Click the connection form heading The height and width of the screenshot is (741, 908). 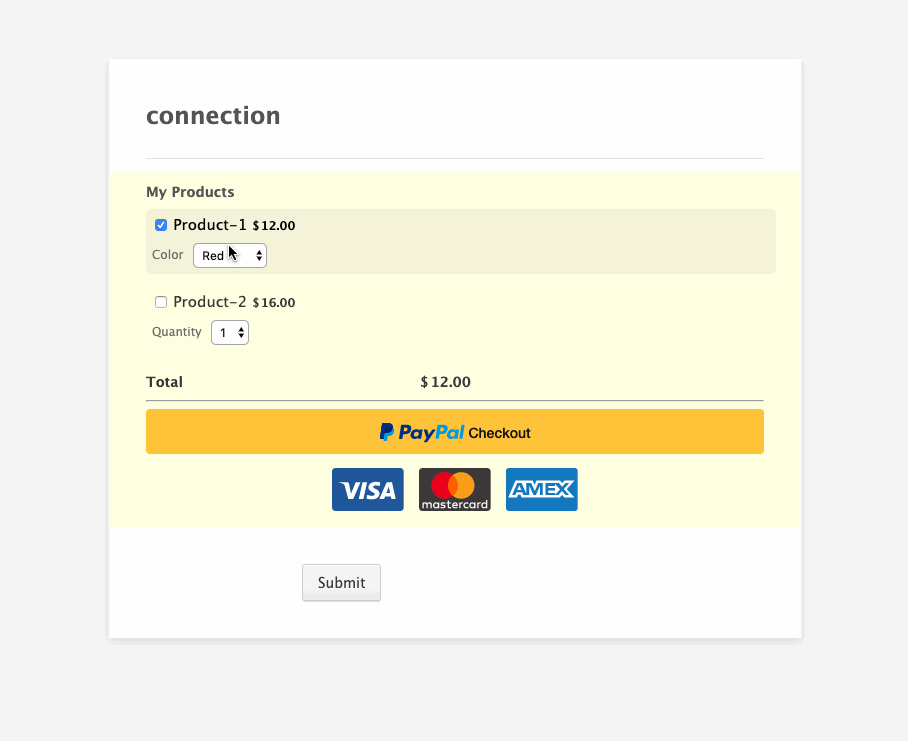pos(213,116)
